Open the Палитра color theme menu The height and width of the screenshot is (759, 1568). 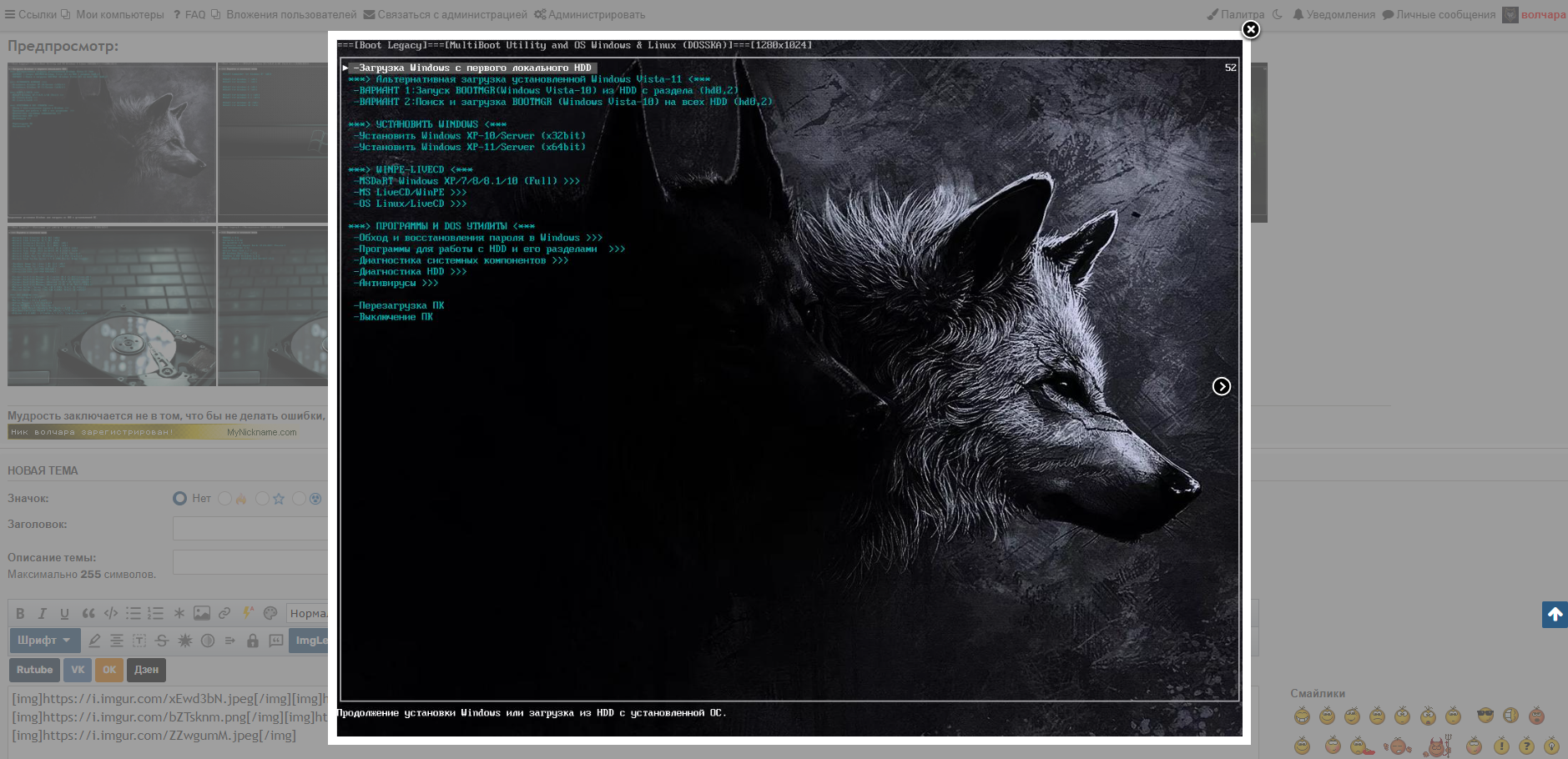tap(1236, 14)
